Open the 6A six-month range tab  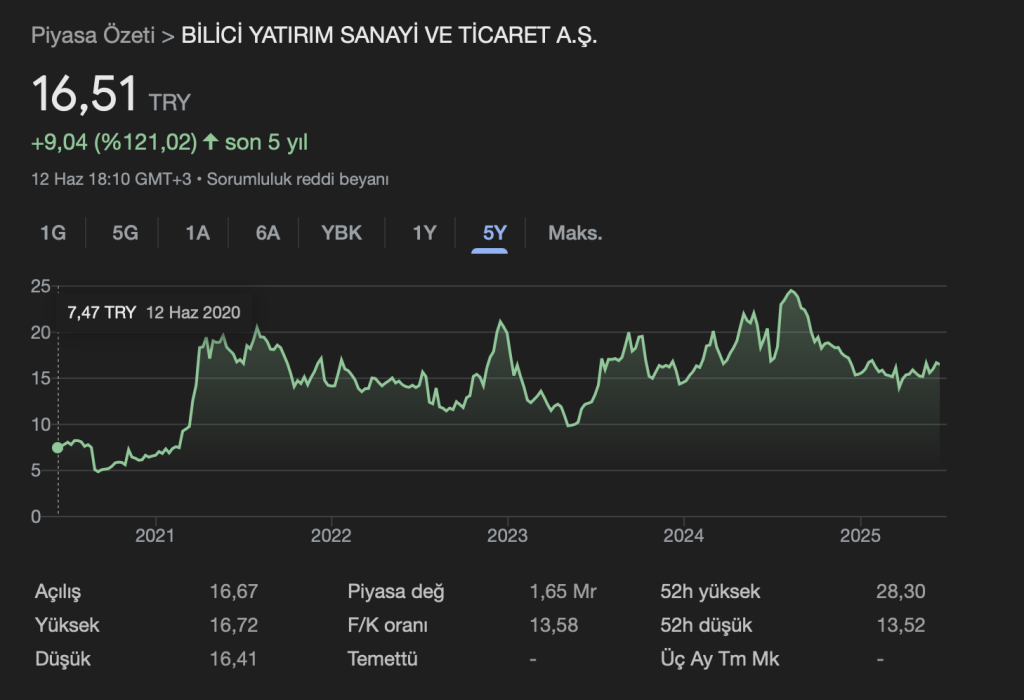[x=268, y=233]
